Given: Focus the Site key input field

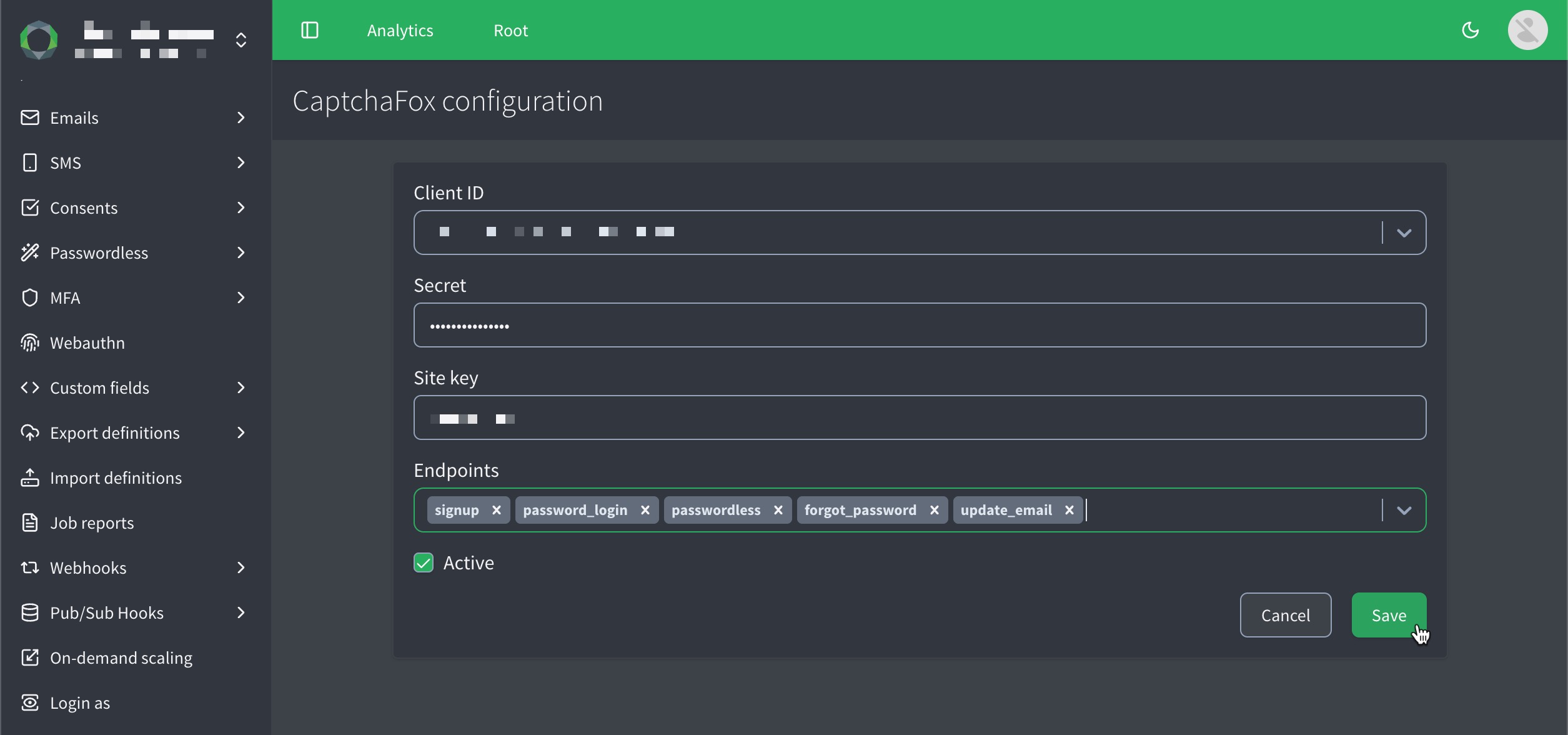Looking at the screenshot, I should click(x=920, y=417).
